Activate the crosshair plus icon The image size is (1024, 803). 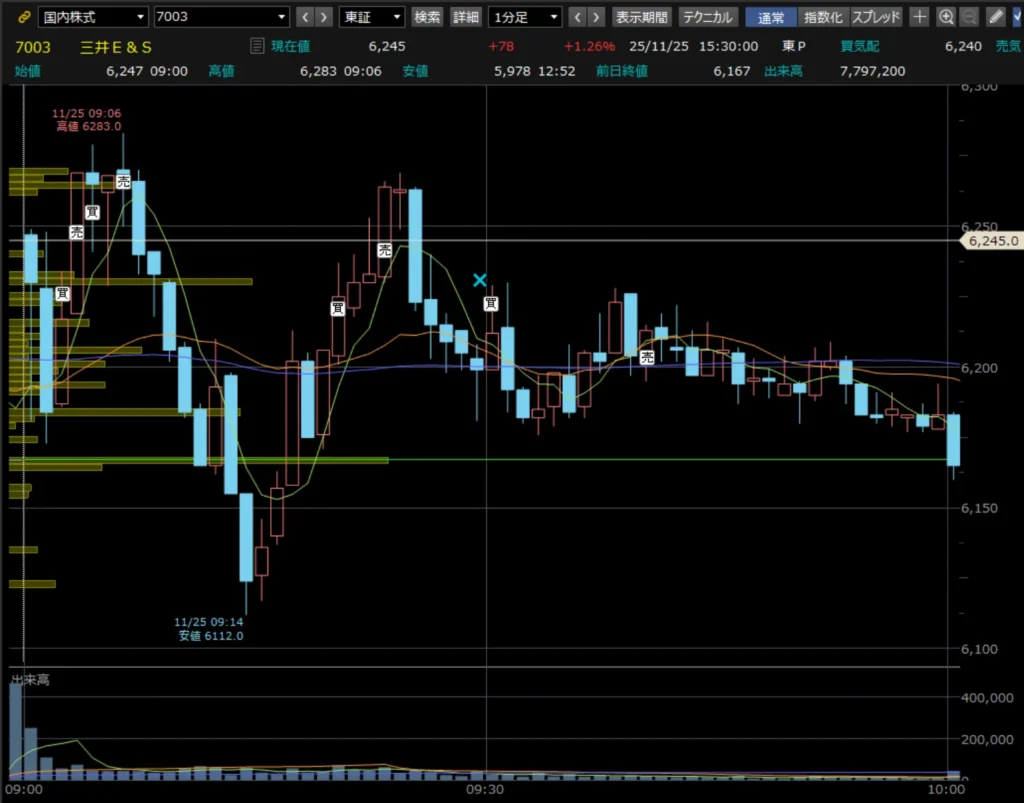[x=921, y=17]
